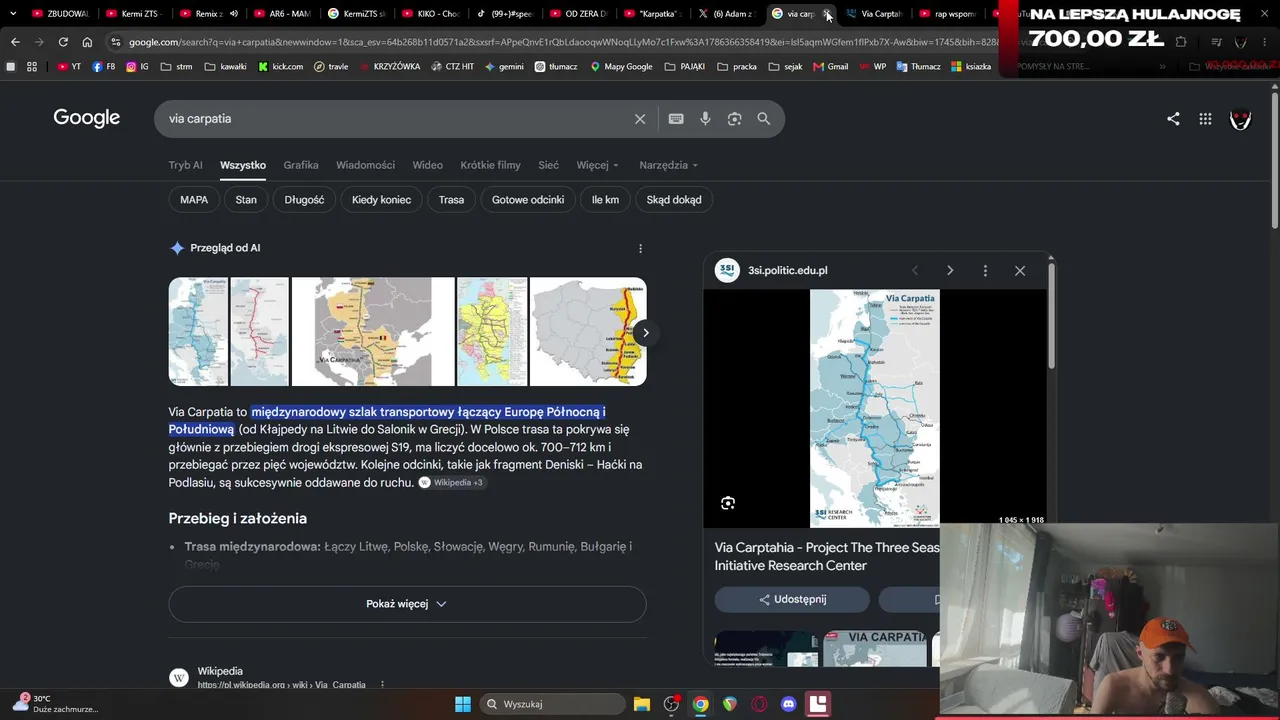
Task: Open the Chrome home page button
Action: point(87,42)
